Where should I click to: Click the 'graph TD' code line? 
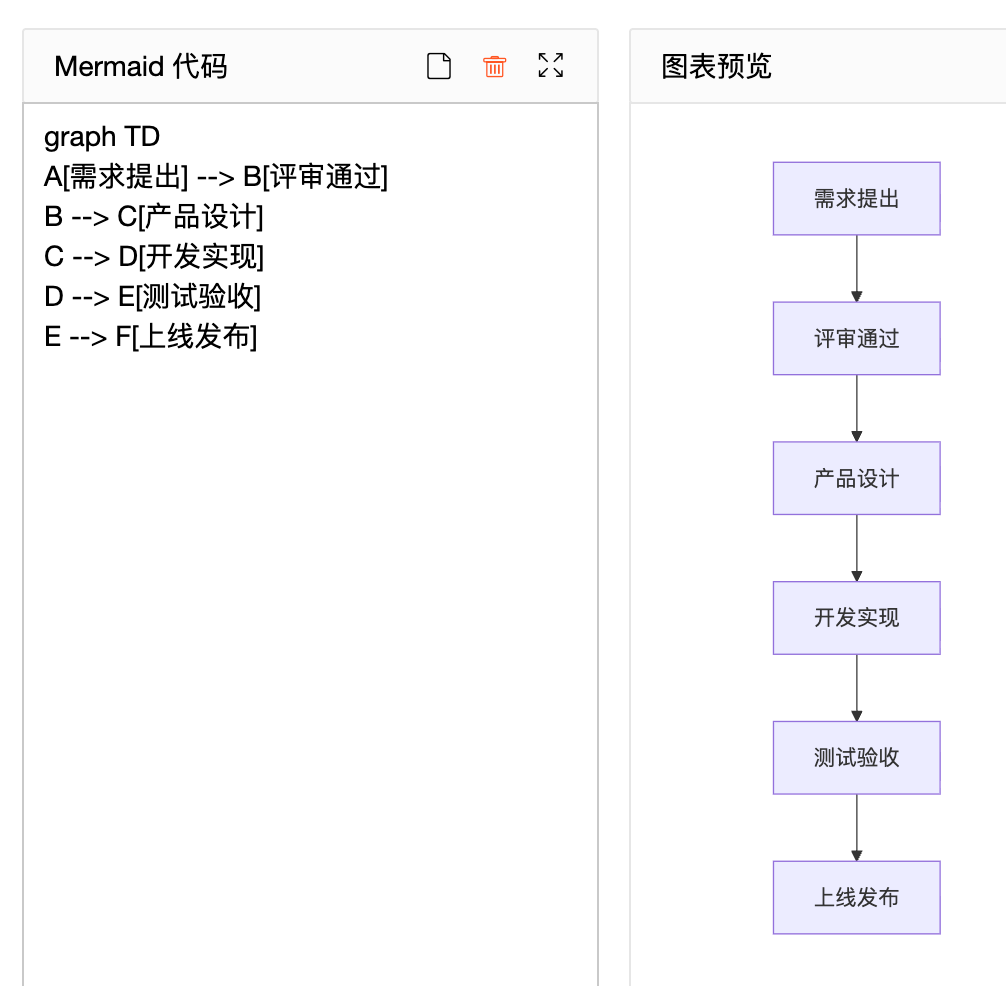coord(102,137)
